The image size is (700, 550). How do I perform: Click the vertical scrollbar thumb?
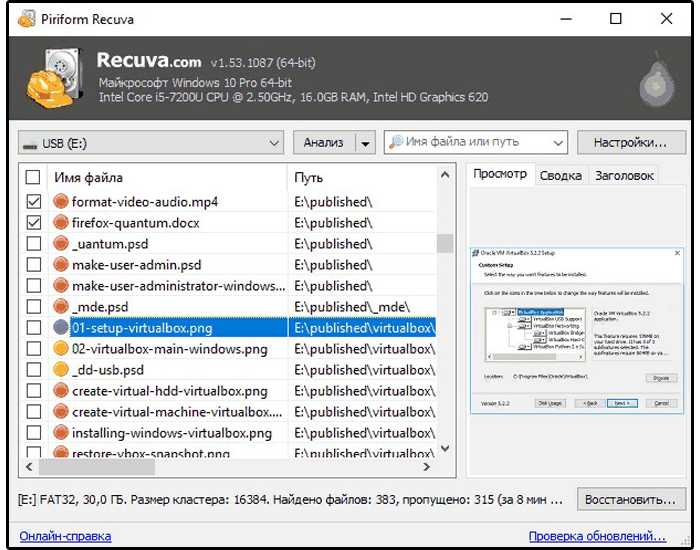[445, 243]
